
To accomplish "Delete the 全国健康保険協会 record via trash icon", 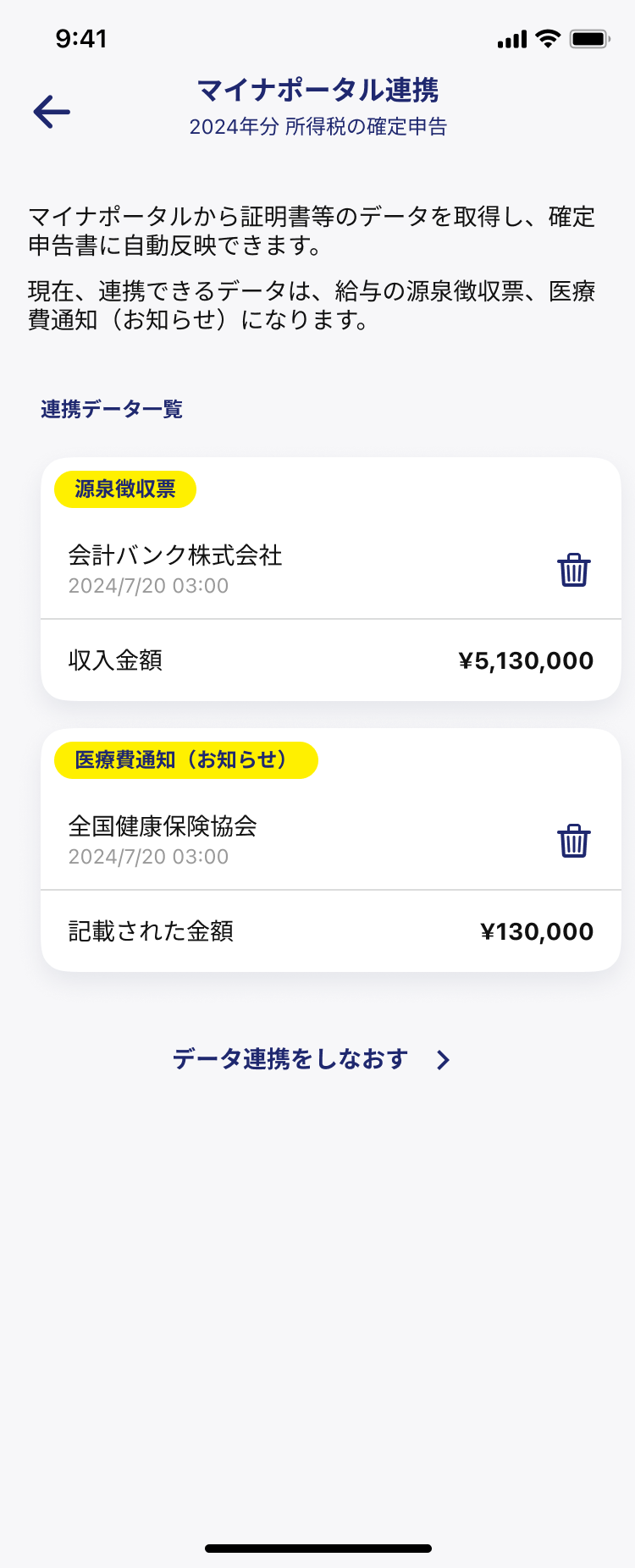I will (573, 841).
